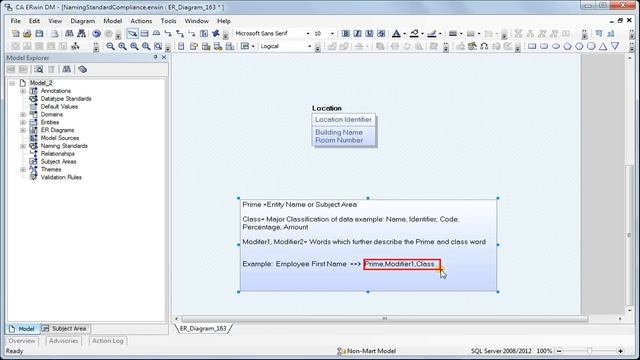640x360 pixels.
Task: Expand the Entities tree node
Action: [x=23, y=122]
